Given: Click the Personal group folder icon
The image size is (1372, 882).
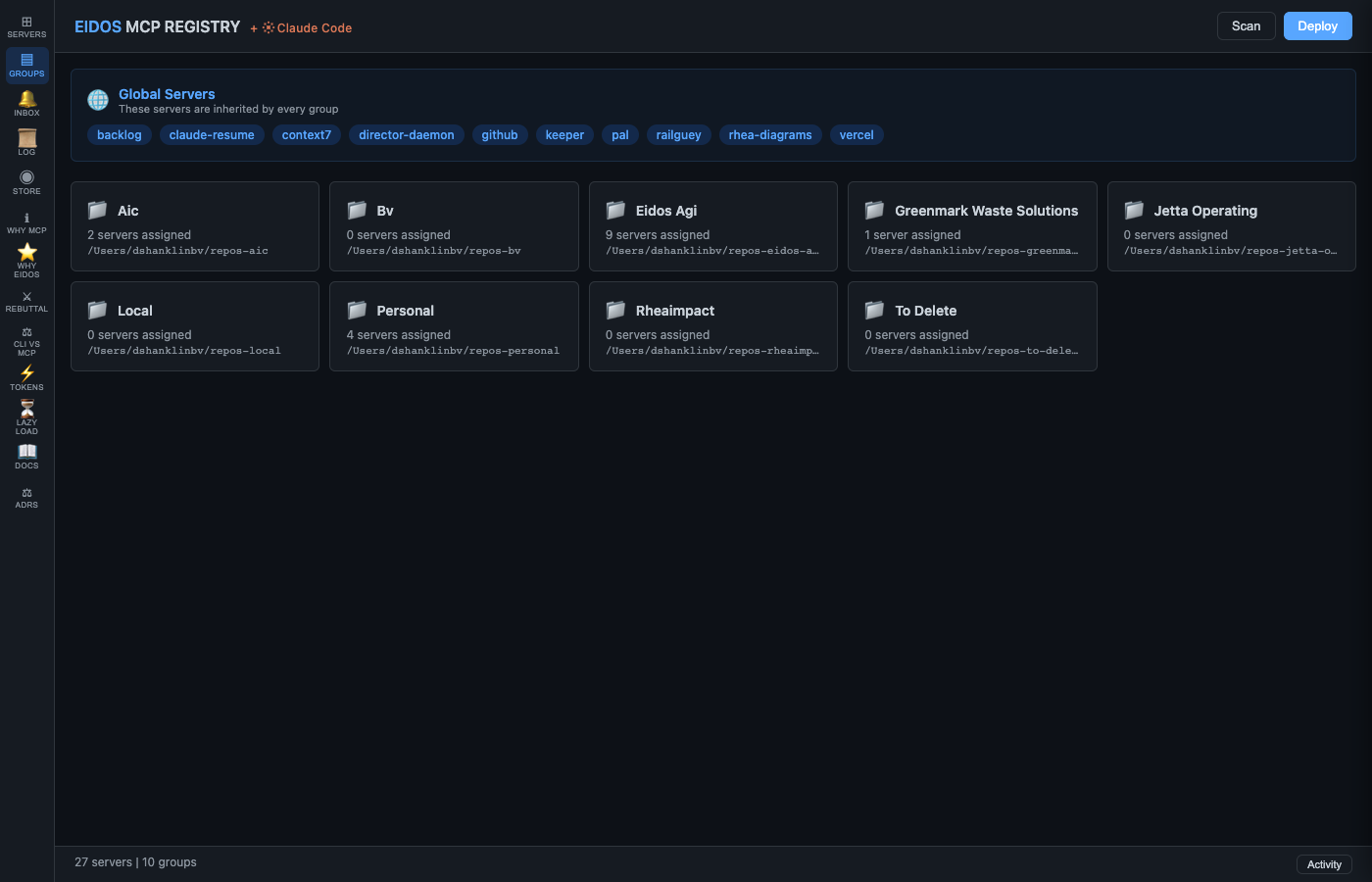Looking at the screenshot, I should pos(357,310).
